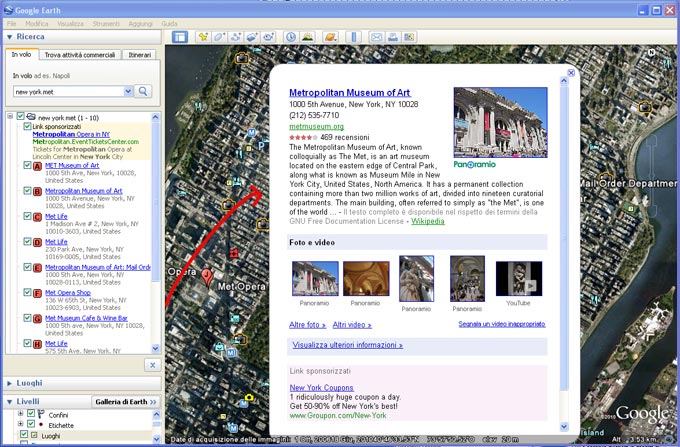680x447 pixels.
Task: Open the New York Coupons sponsored link
Action: click(321, 388)
